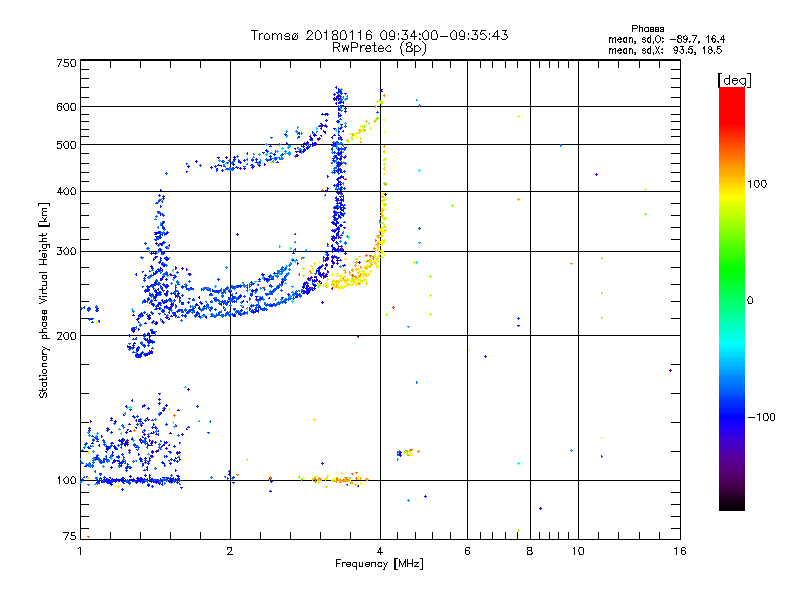This screenshot has height=600, width=800.
Task: Click the orange echo cluster on 100 km line
Action: coord(339,479)
